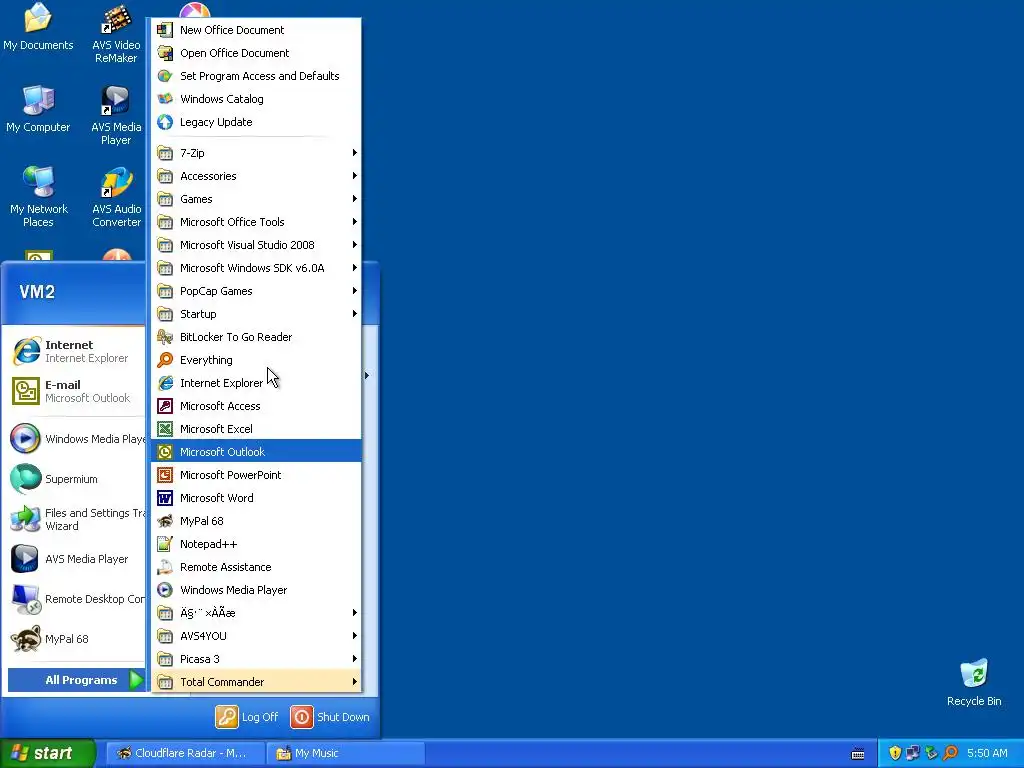
Task: Click the New Office Document icon
Action: point(165,29)
